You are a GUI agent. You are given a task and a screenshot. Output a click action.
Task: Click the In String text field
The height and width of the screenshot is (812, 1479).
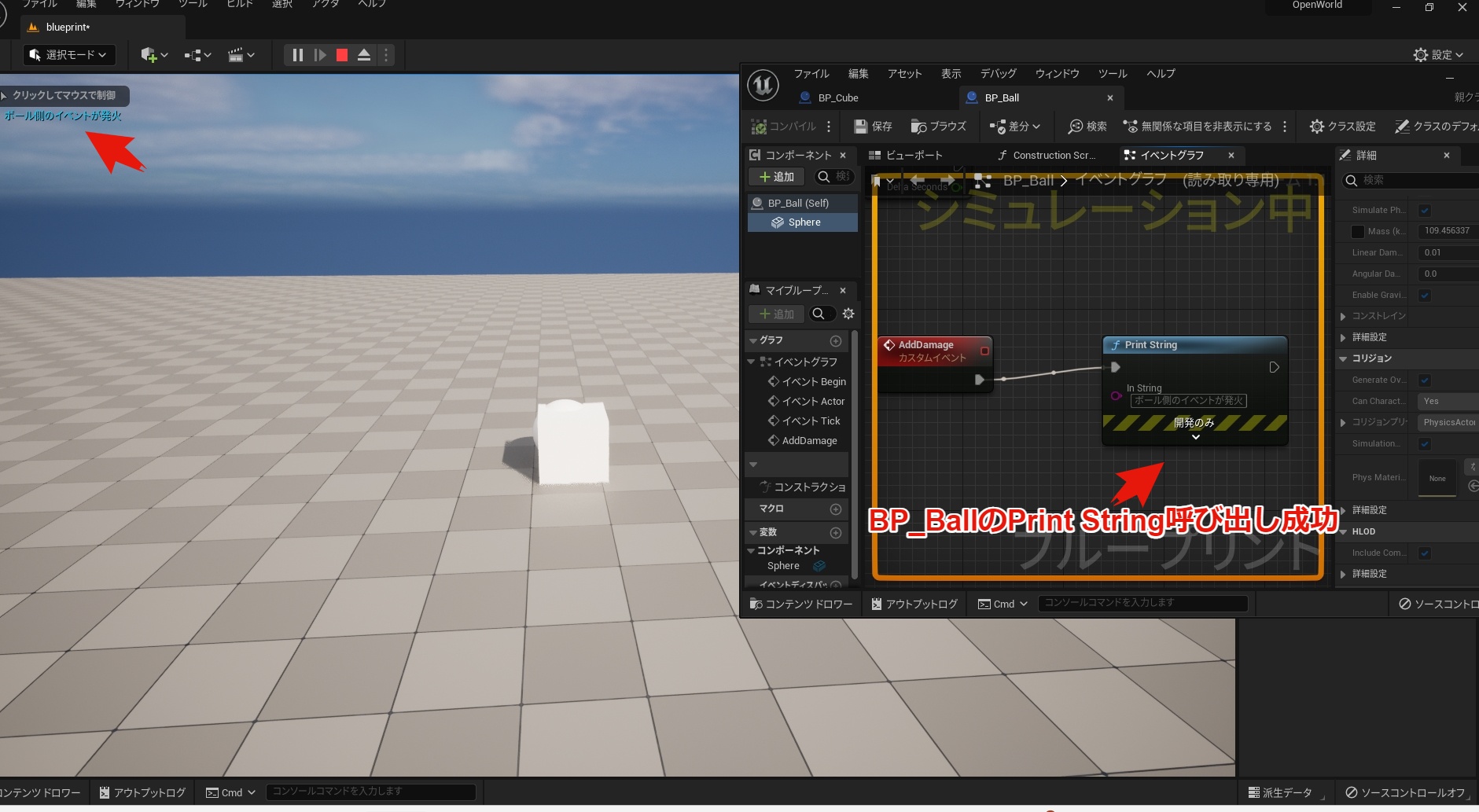[1188, 401]
